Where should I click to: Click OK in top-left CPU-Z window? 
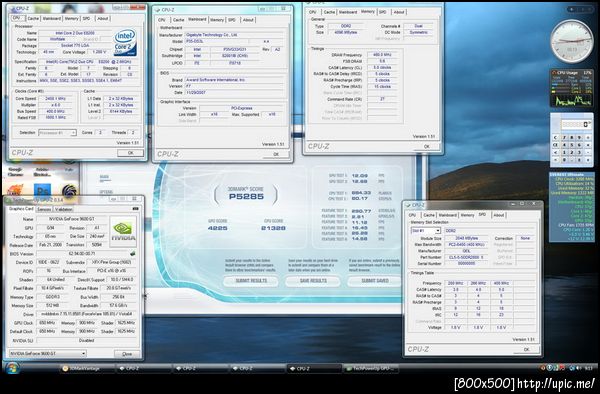tap(130, 153)
